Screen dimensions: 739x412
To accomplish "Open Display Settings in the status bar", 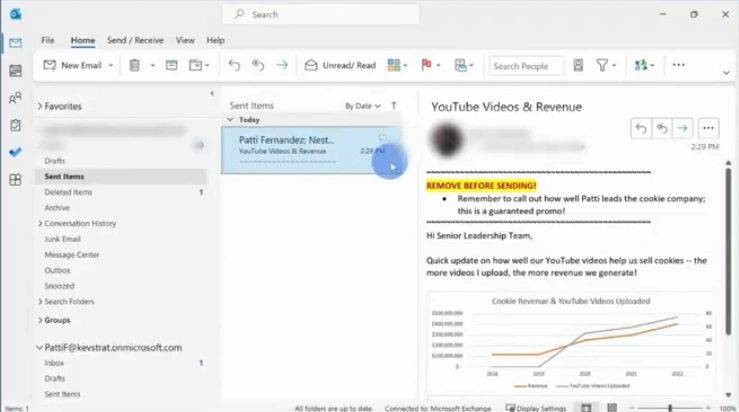I will (536, 408).
